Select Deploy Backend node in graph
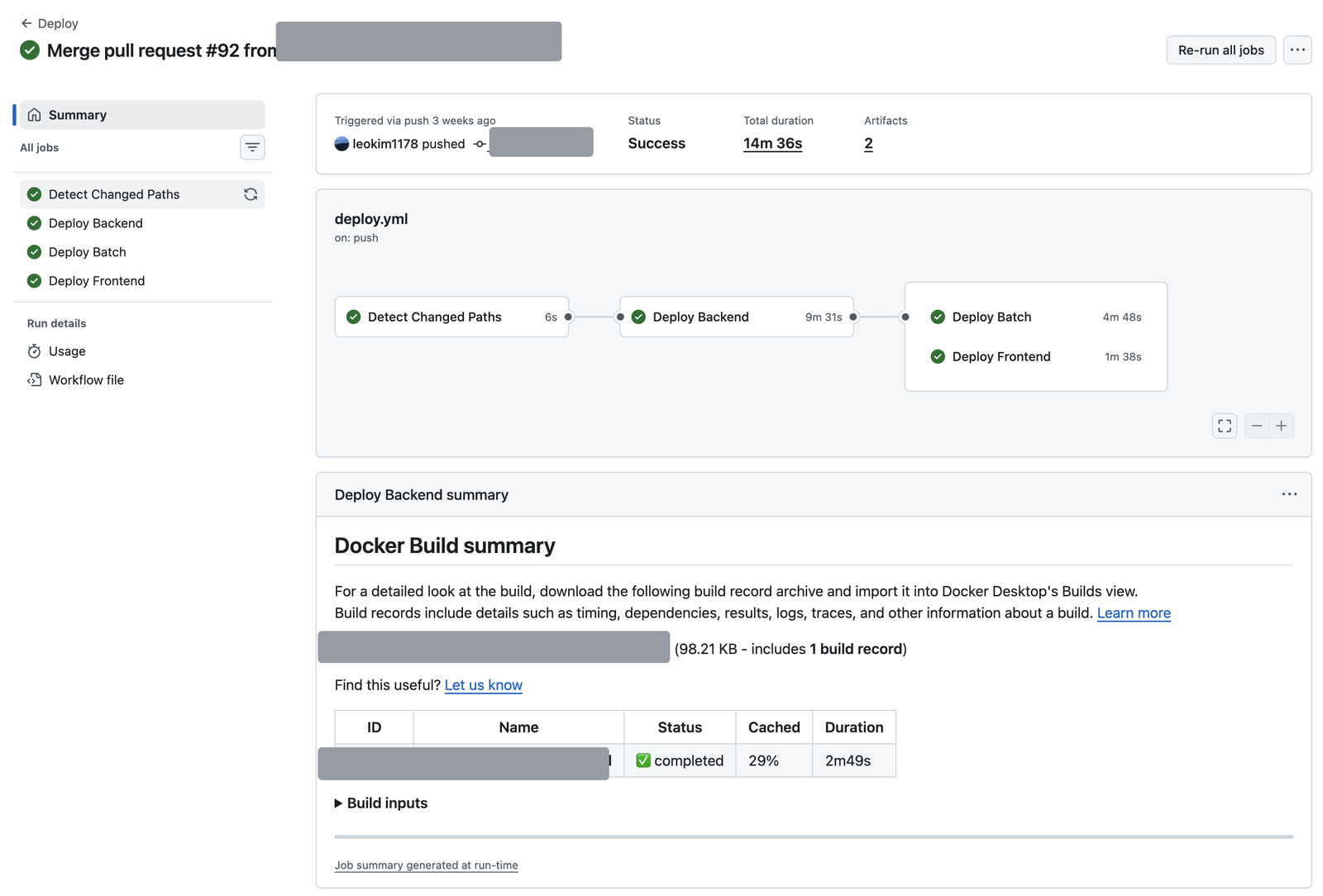Screen dimensions: 1323x896 click(736, 317)
